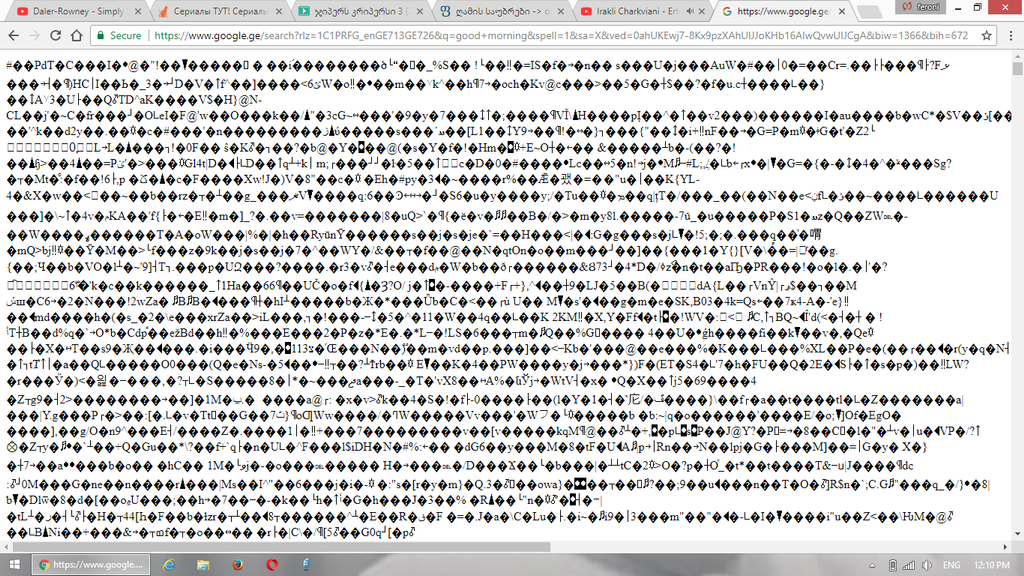Click the vertical scrollbar thumb

[1017, 69]
